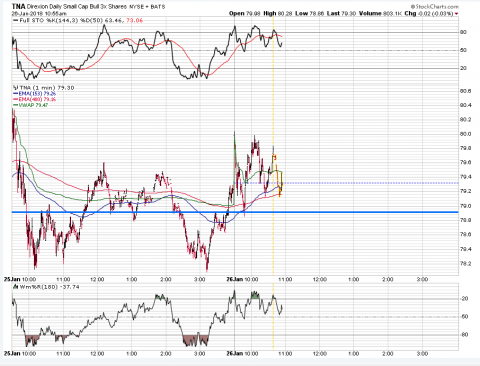Click the 79.2 price axis label
This screenshot has width=480, height=366.
click(x=466, y=191)
